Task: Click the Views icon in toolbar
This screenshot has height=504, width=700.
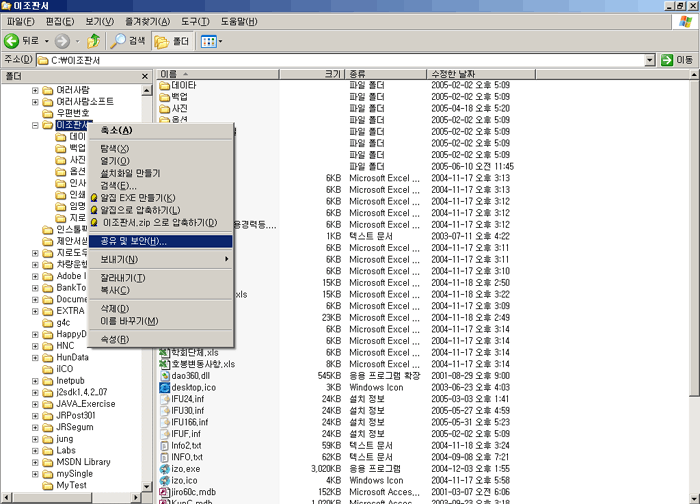Action: pyautogui.click(x=209, y=41)
